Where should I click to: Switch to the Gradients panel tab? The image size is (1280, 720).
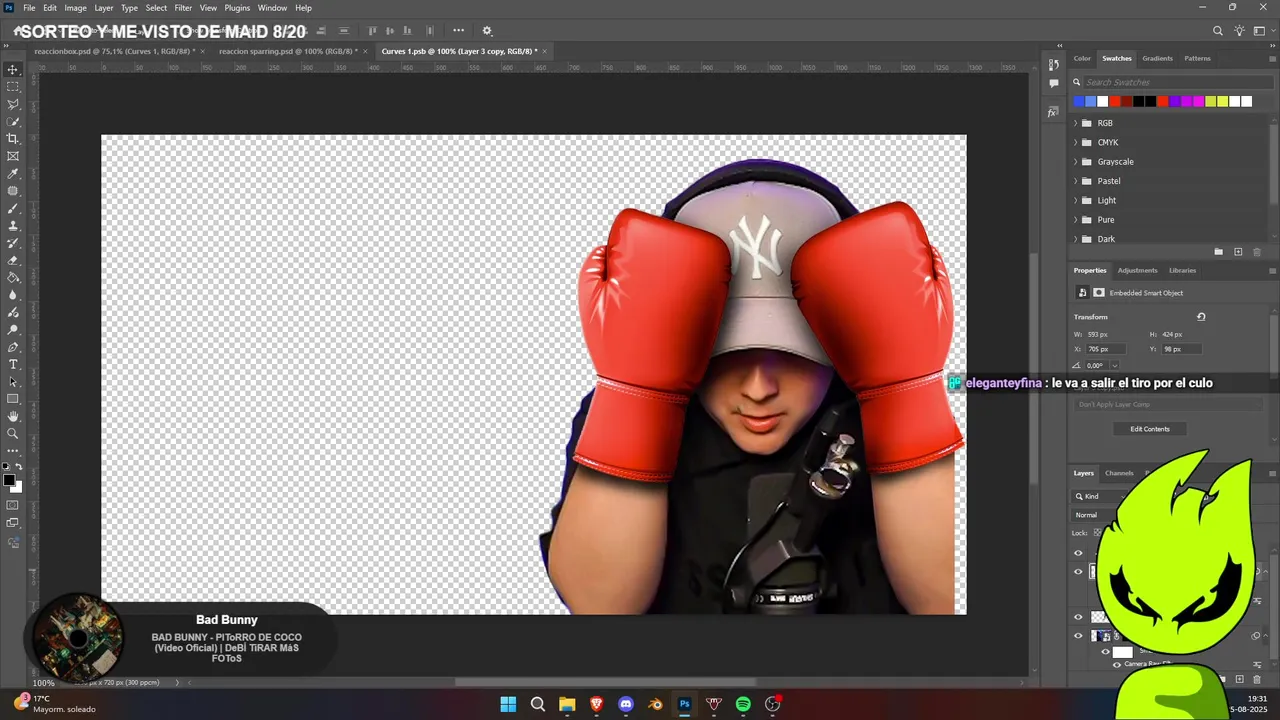[1157, 58]
